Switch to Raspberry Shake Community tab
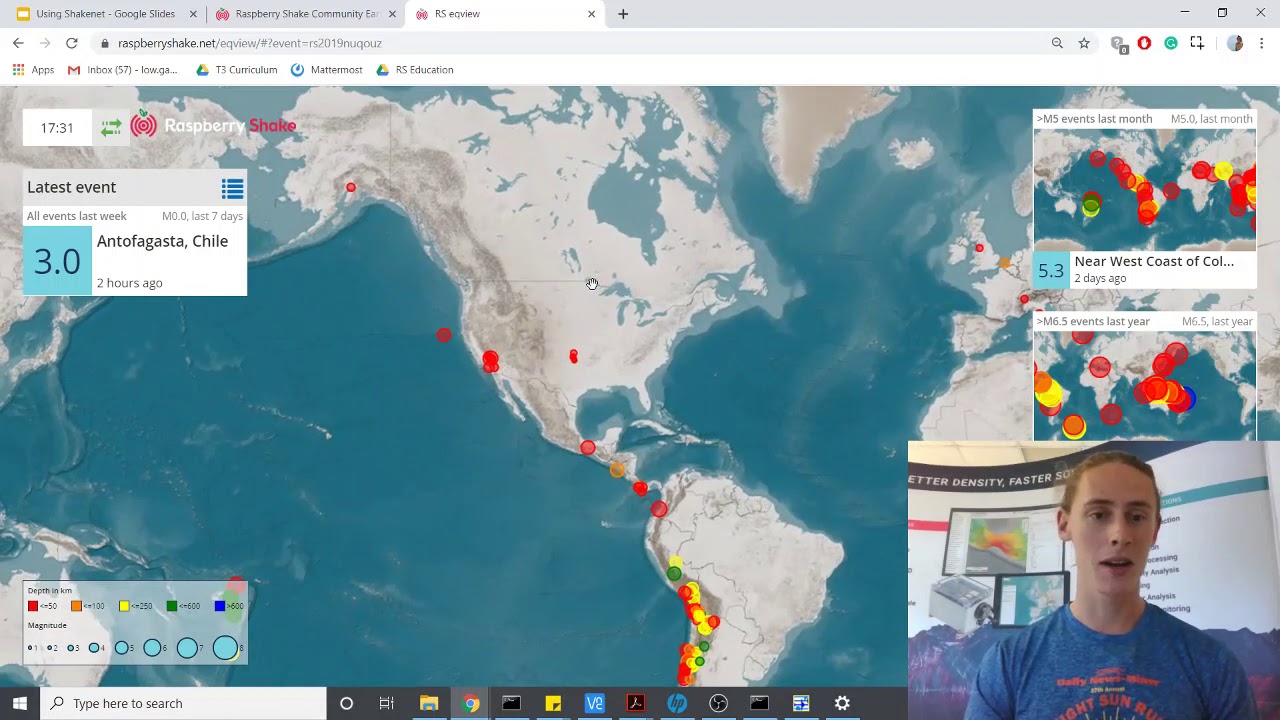This screenshot has width=1280, height=720. (x=306, y=14)
